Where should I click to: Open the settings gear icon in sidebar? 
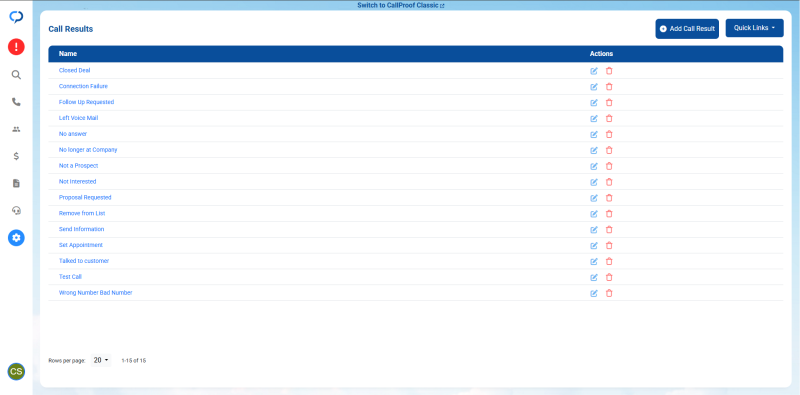pos(16,237)
